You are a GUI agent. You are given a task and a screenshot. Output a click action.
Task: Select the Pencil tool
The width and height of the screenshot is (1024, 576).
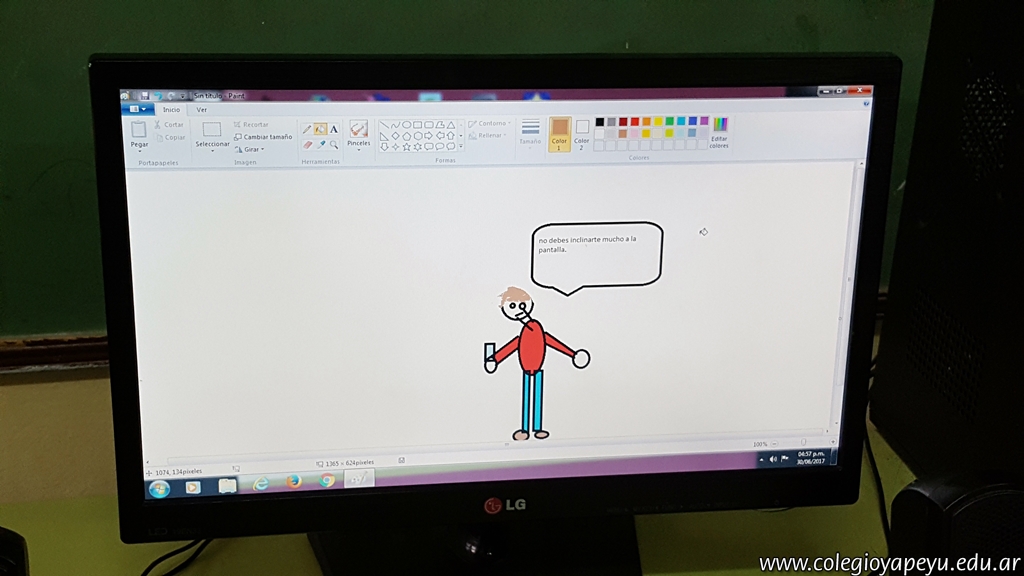coord(307,129)
